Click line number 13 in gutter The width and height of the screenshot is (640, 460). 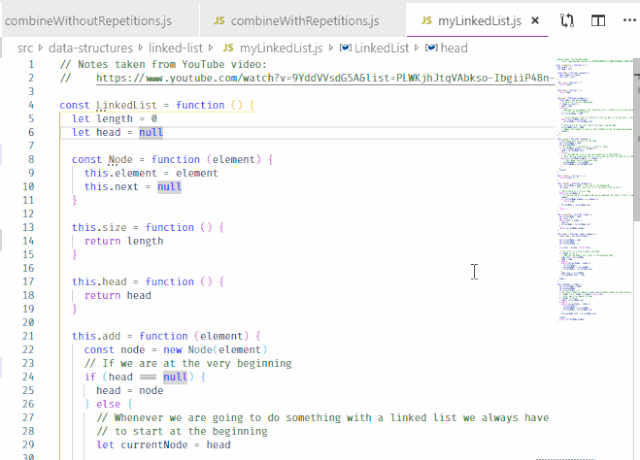coord(28,227)
